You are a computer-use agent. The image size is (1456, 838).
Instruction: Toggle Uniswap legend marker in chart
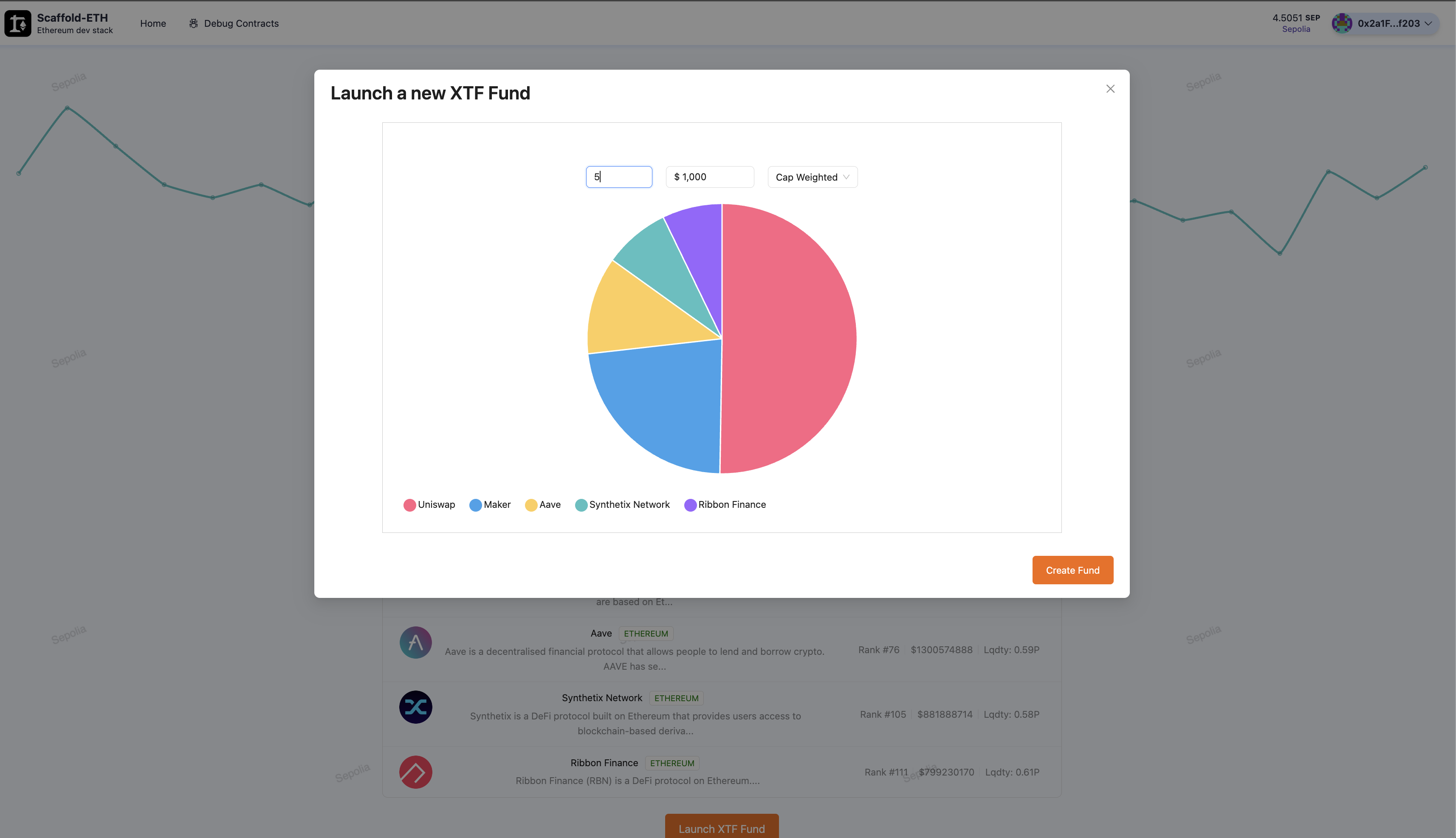coord(409,505)
